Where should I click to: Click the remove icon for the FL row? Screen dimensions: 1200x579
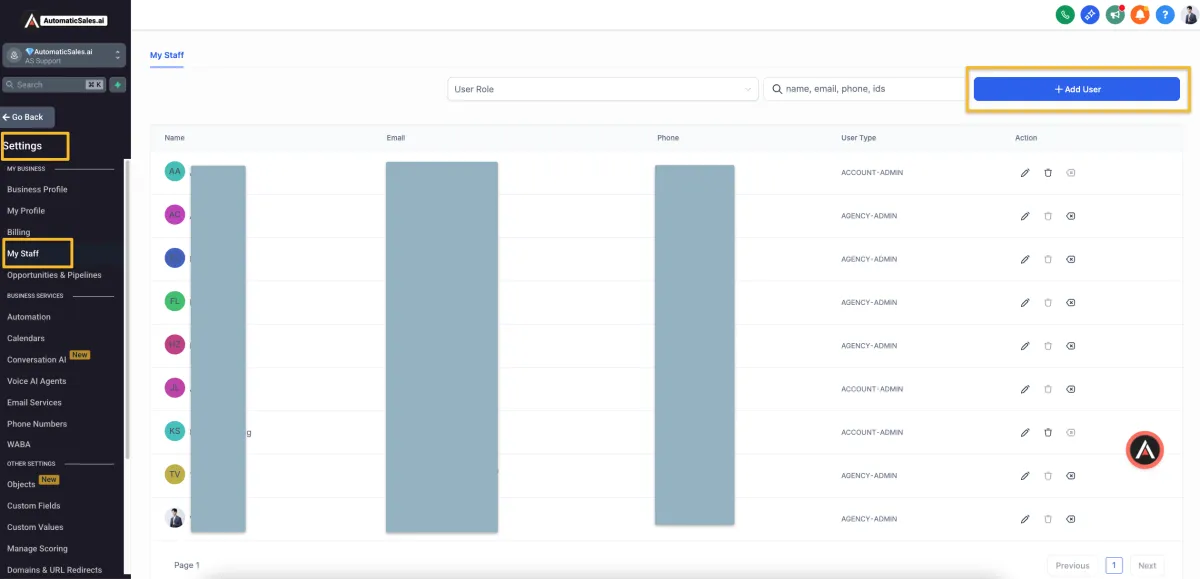(1070, 302)
